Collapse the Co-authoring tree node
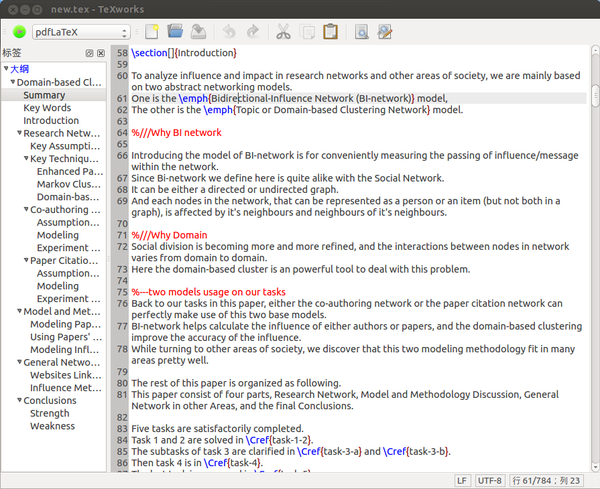Viewport: 600px width, 489px height. pos(26,209)
